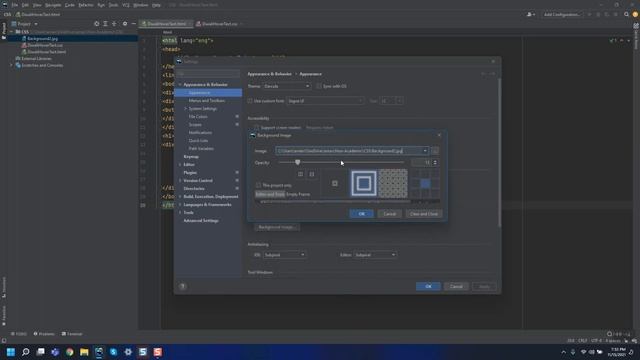Click the 'Clear and Close' button
The height and width of the screenshot is (360, 640).
point(424,214)
